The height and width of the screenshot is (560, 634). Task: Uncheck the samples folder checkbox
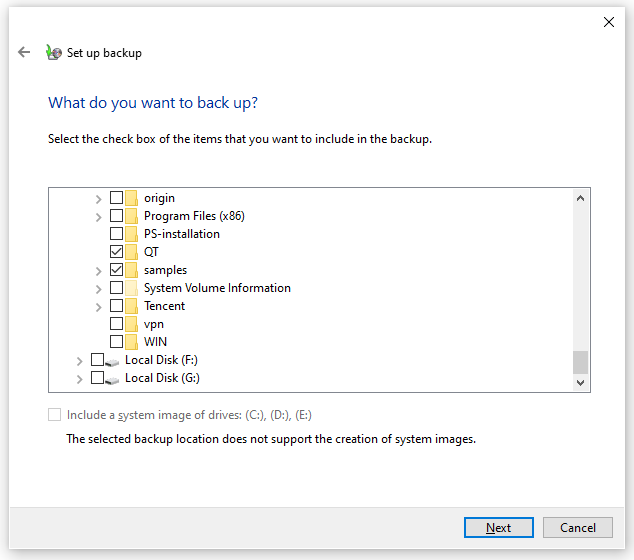pos(116,270)
